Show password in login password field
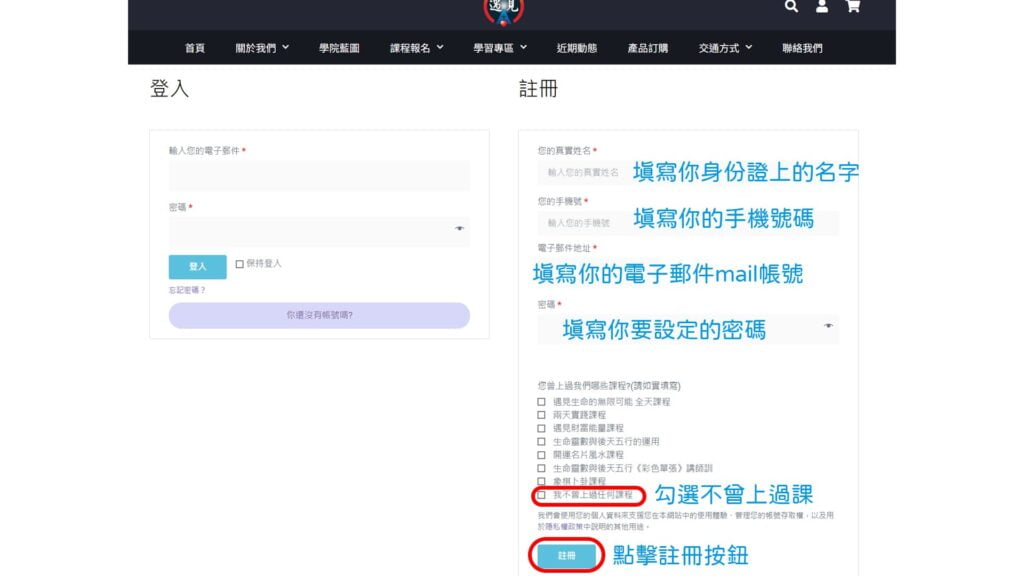Viewport: 1024px width, 576px height. click(x=459, y=229)
